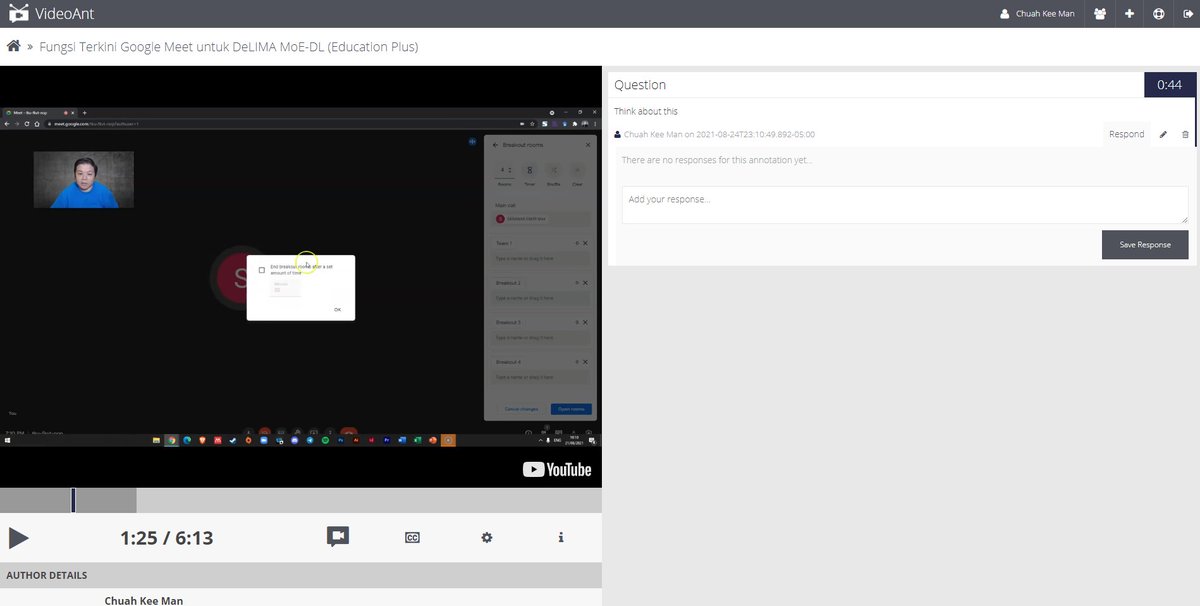Click Respond on the Question annotation
The image size is (1200, 606).
[x=1126, y=134]
